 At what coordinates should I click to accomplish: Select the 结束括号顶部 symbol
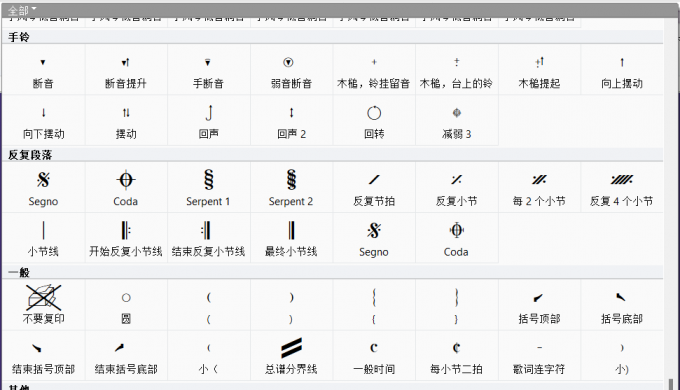[x=43, y=356]
